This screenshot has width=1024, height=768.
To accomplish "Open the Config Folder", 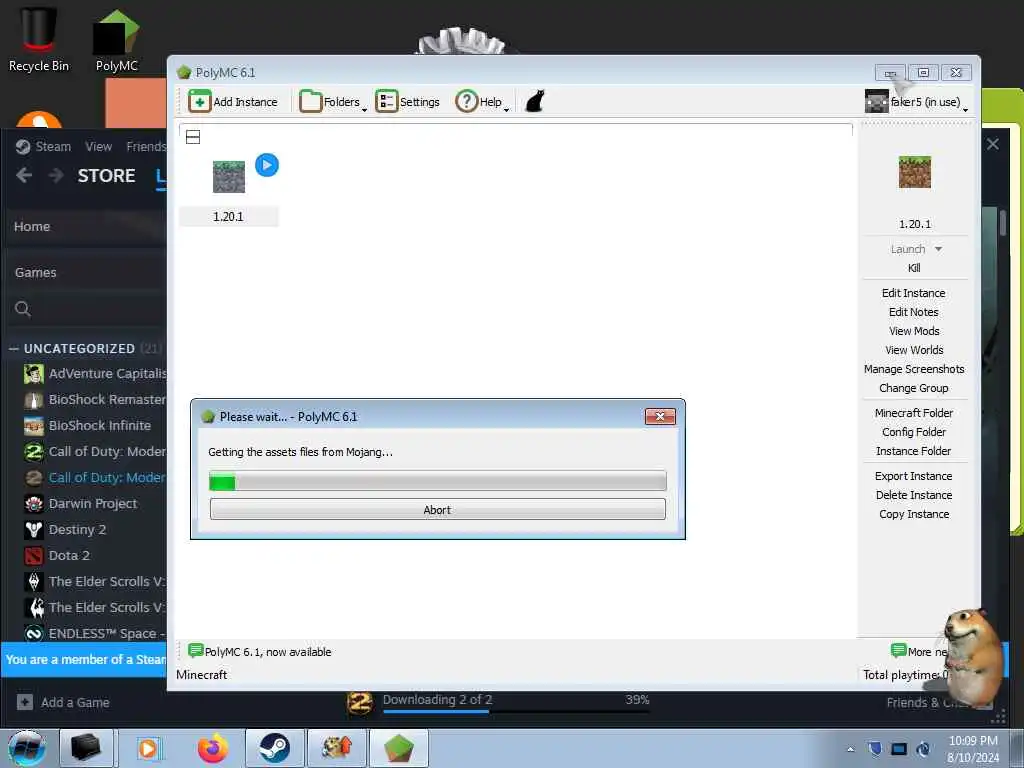I will click(x=913, y=432).
